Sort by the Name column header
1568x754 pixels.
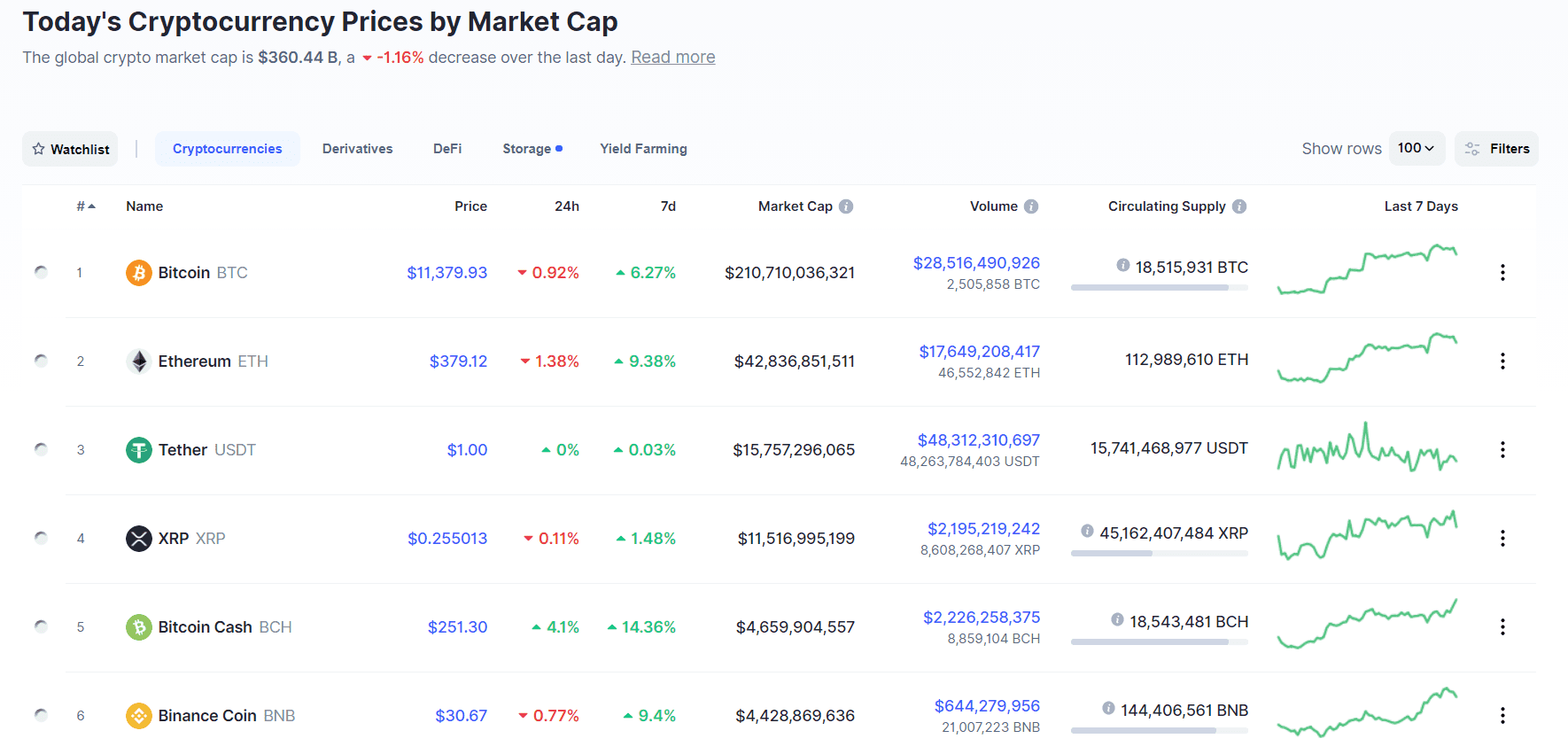pyautogui.click(x=144, y=206)
